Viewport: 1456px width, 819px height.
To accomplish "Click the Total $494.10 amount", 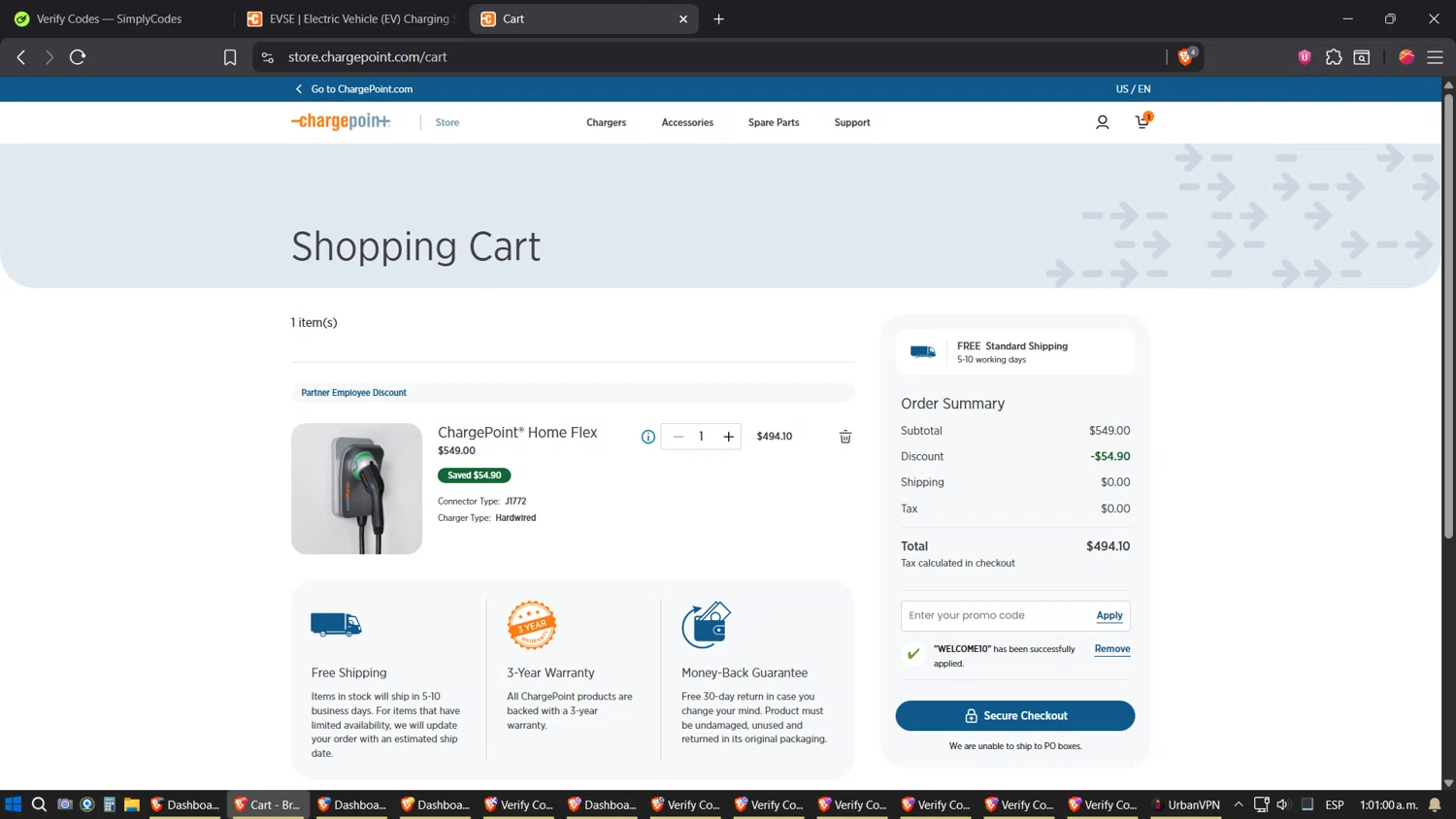I will (1108, 546).
